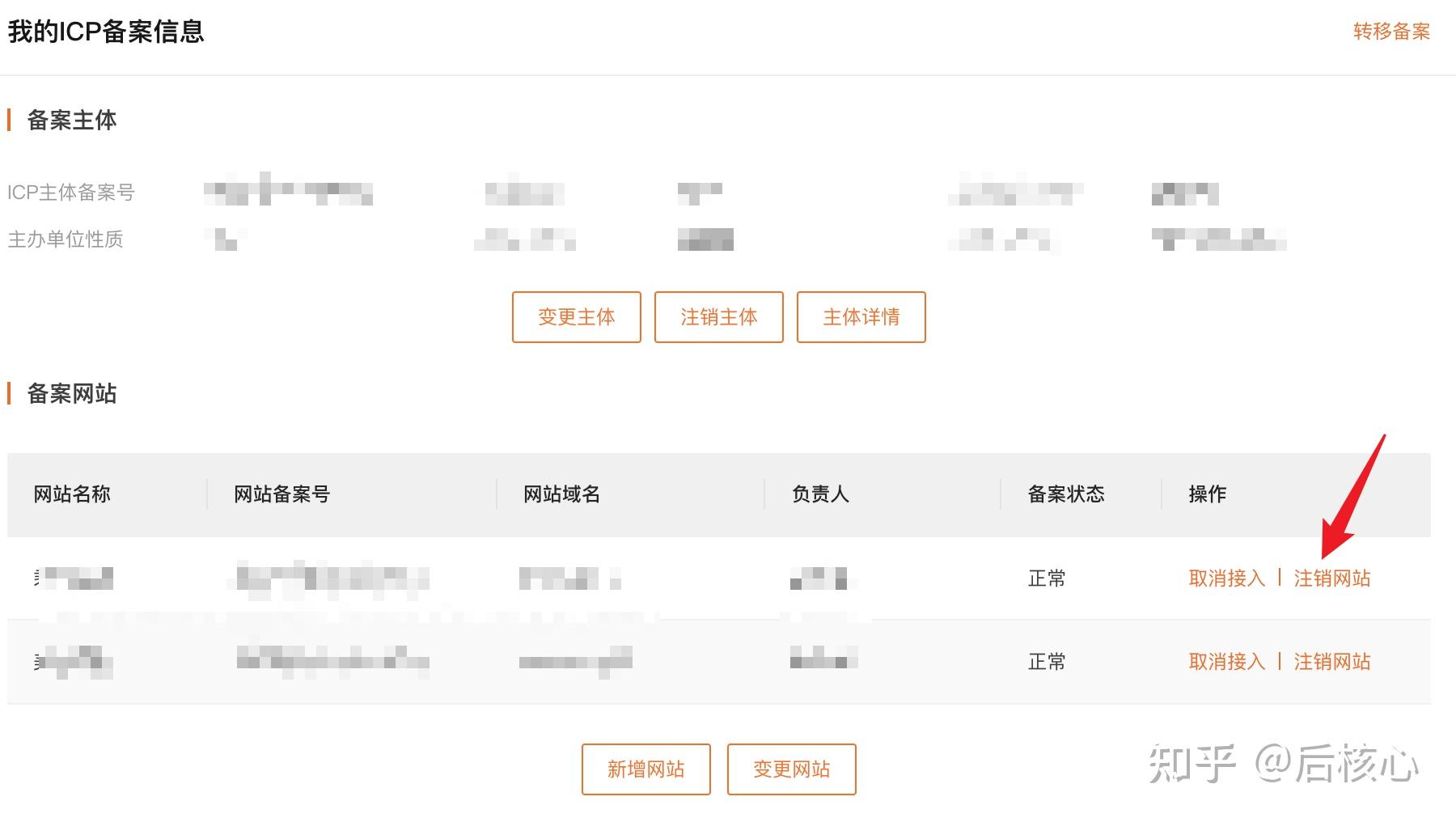Click the 我的ICP备案信息 page title
The width and height of the screenshot is (1456, 822).
(x=106, y=32)
